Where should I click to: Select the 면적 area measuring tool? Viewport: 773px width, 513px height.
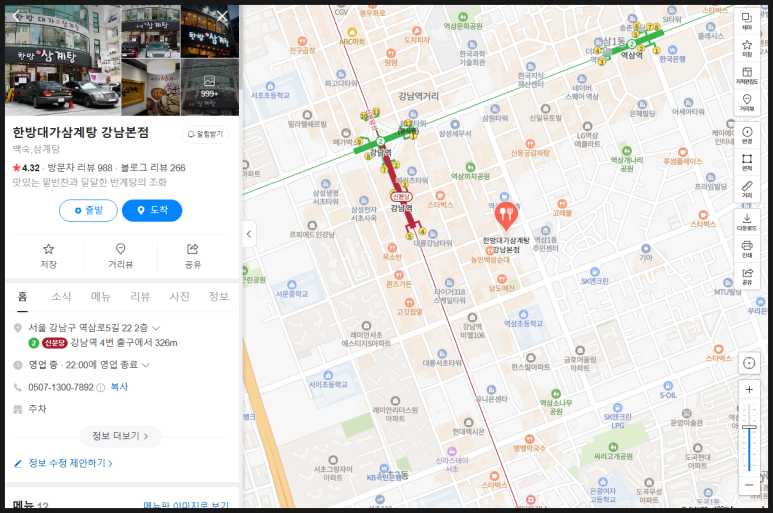coord(747,162)
